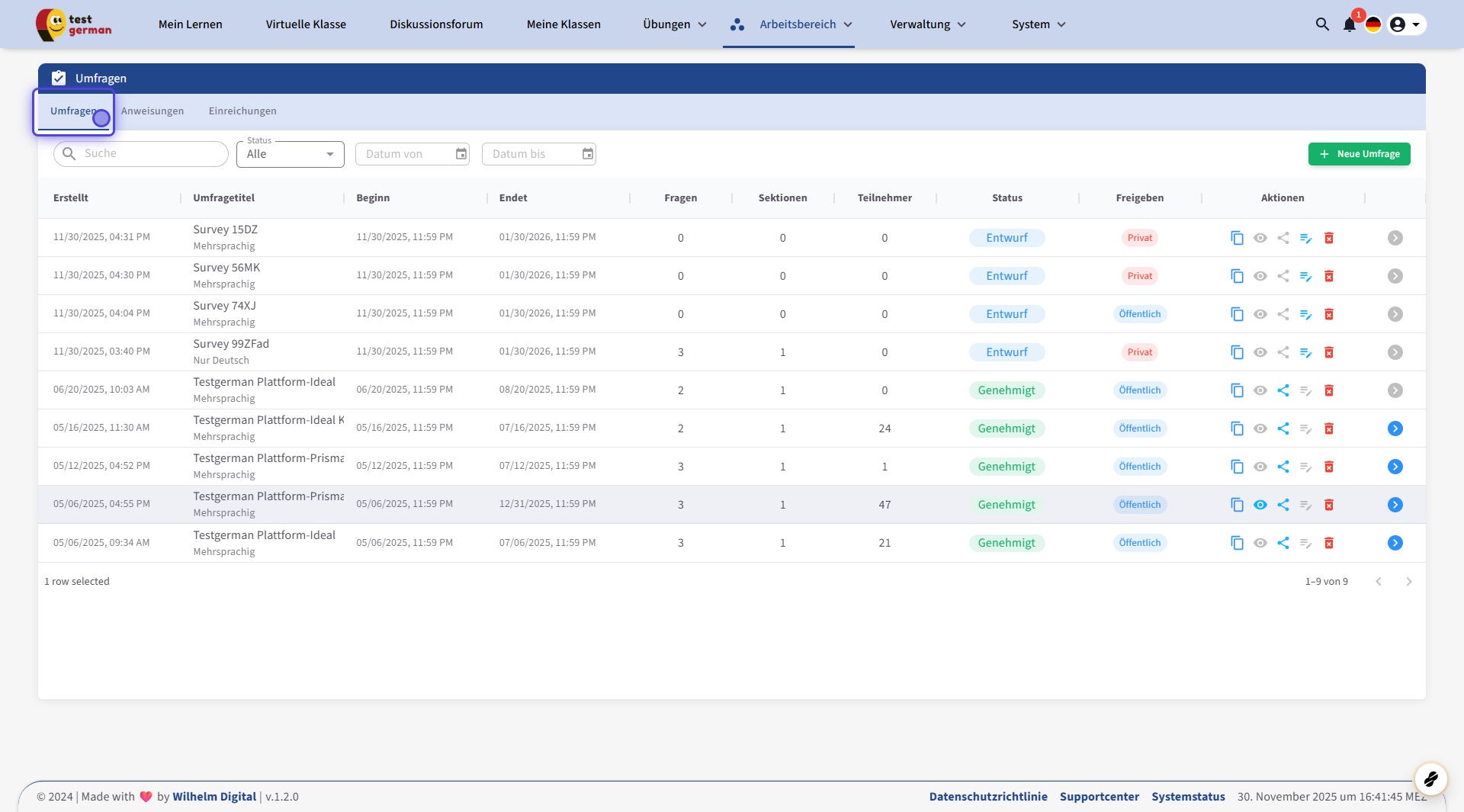The image size is (1464, 812).
Task: Toggle the eye icon on the 12/31/2025 survey
Action: (1260, 505)
